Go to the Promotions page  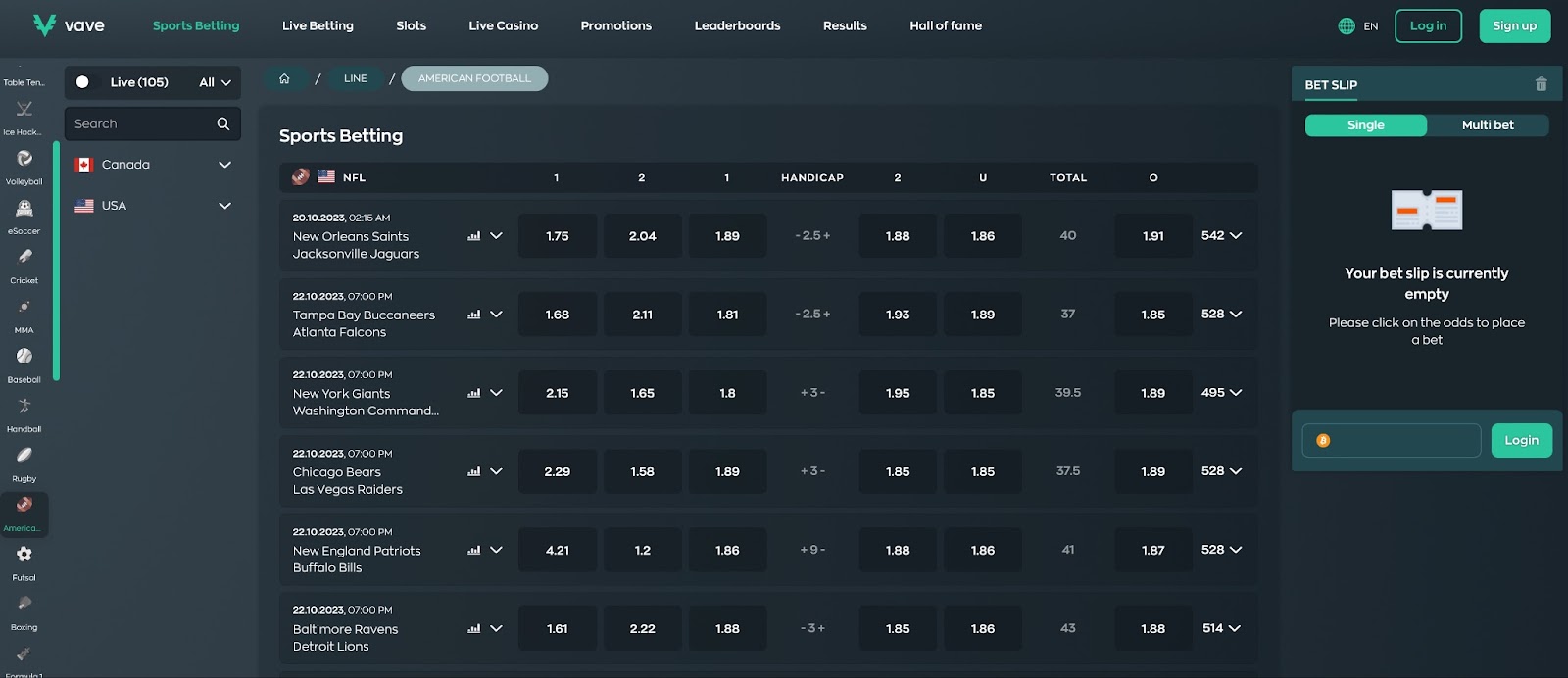615,25
